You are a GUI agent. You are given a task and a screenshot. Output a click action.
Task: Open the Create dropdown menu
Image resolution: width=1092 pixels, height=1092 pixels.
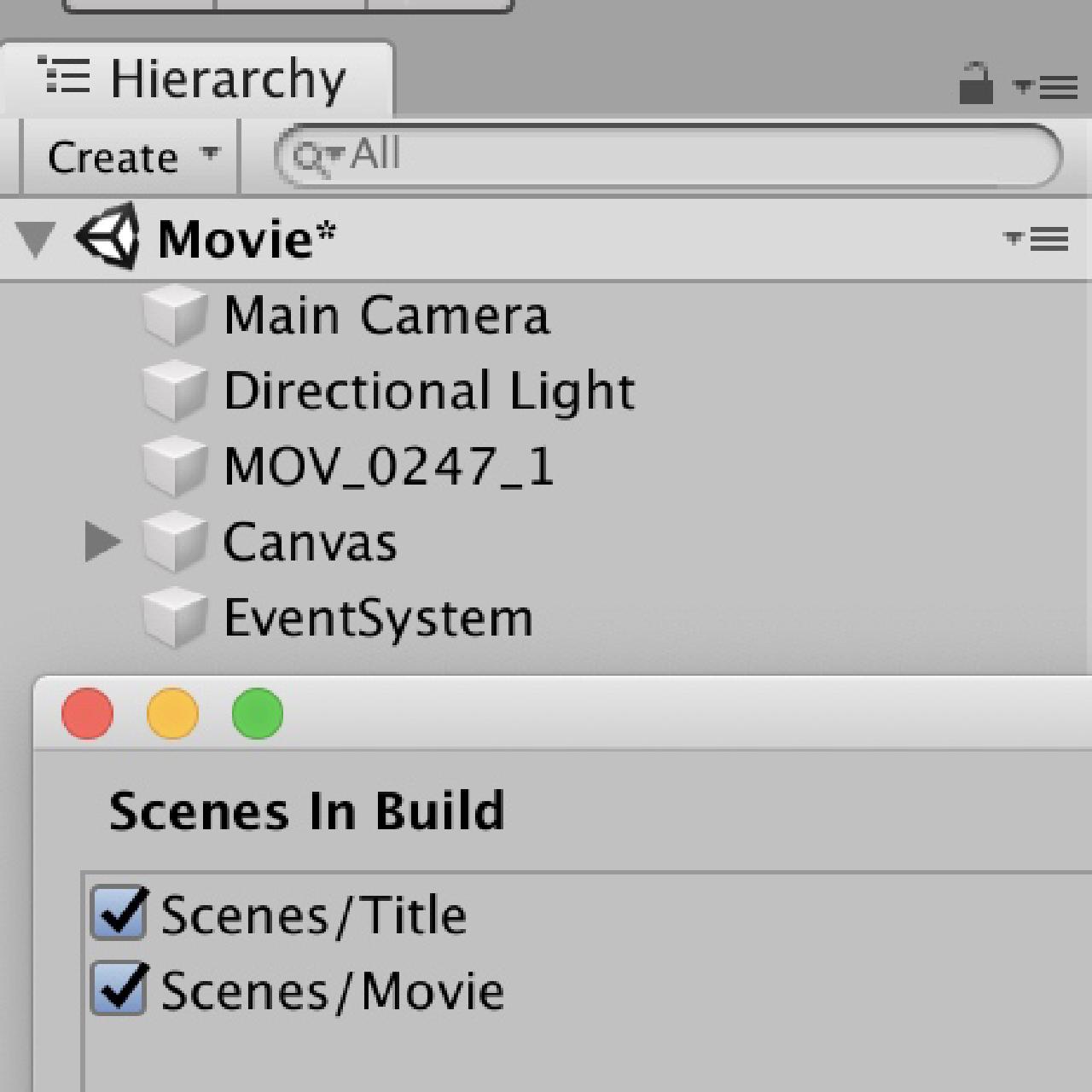click(131, 158)
